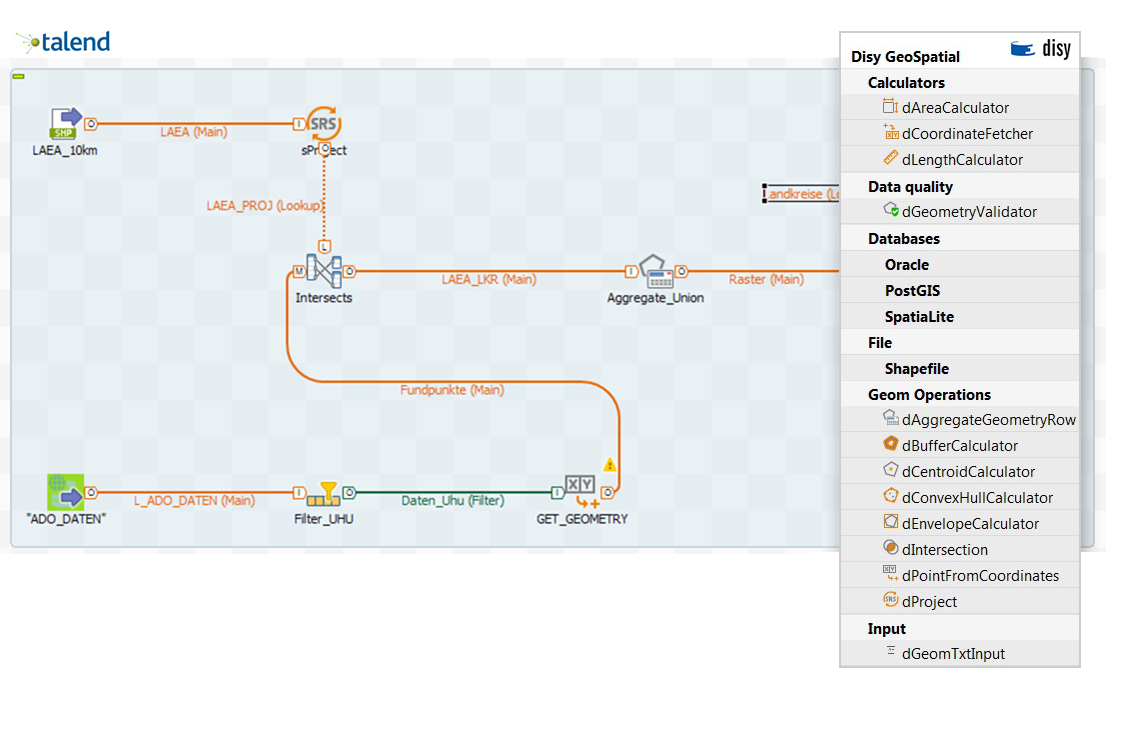Select the GET_GEOMETRY XY component icon
The height and width of the screenshot is (737, 1134).
point(581,492)
